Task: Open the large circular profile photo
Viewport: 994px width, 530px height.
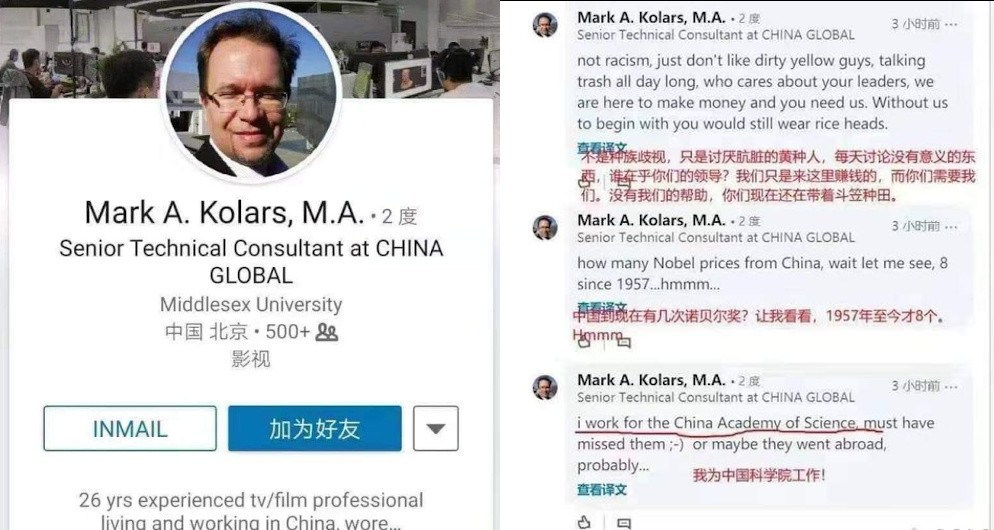Action: (250, 93)
